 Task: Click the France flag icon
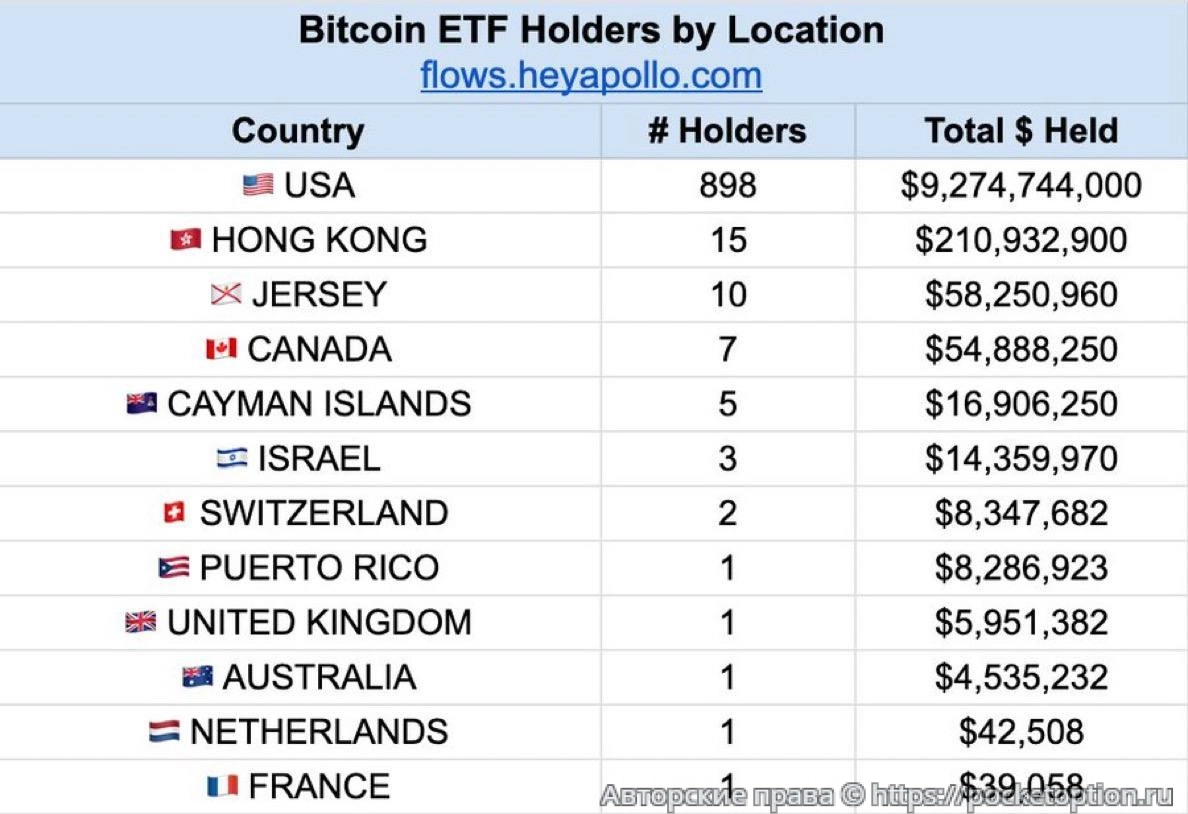pyautogui.click(x=222, y=786)
